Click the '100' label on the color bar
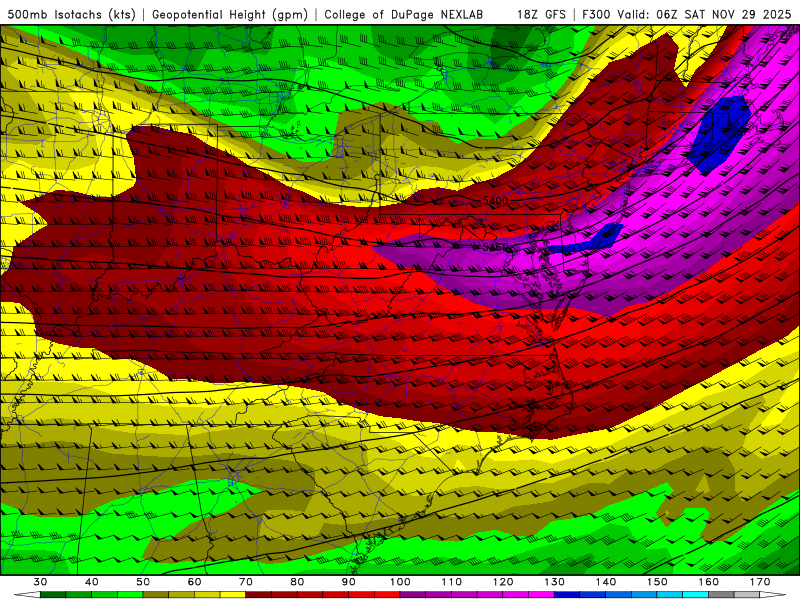Viewport: 800px width, 600px height. pyautogui.click(x=400, y=582)
